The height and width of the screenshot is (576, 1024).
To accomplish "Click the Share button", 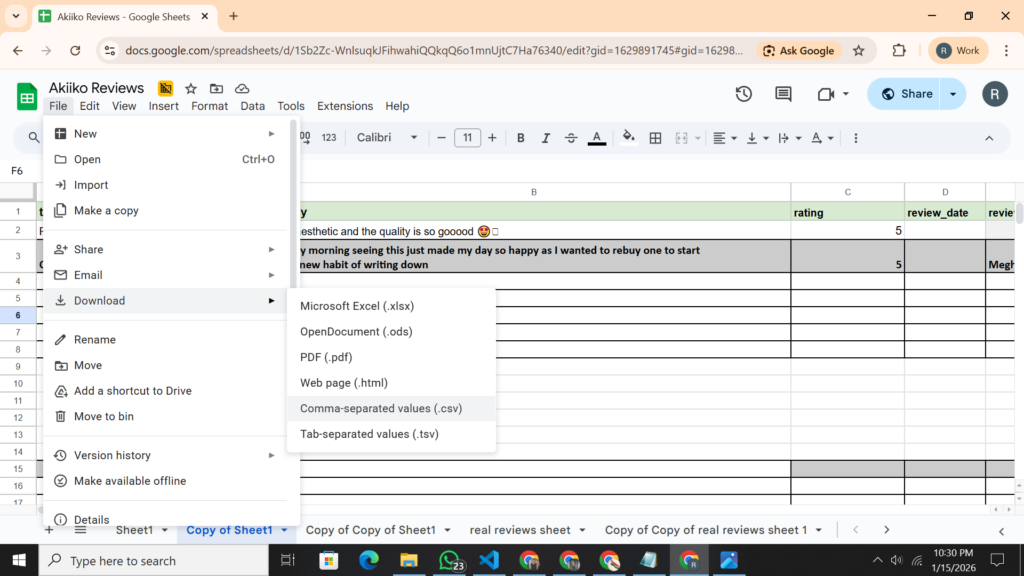I will pos(904,94).
